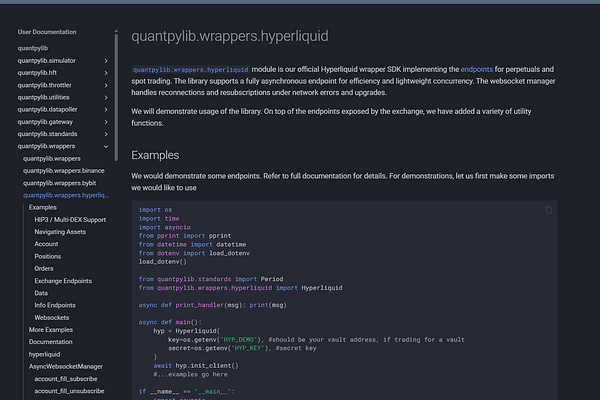
Task: Click the User Documentation sidebar heading
Action: (47, 32)
